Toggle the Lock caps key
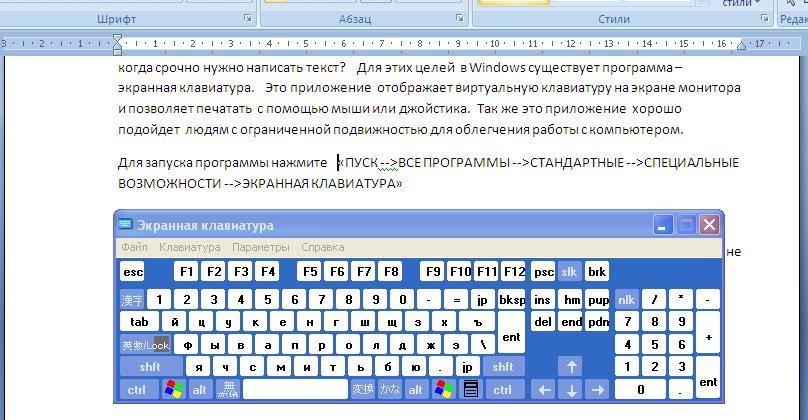 pyautogui.click(x=145, y=345)
